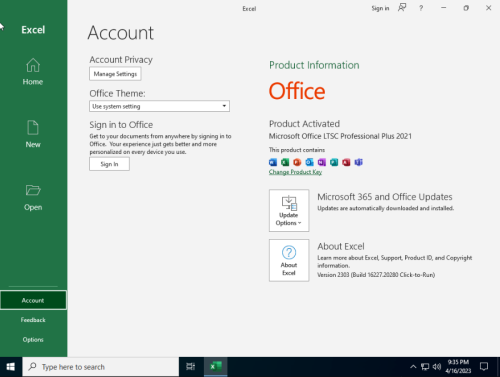Go to the Home page in sidebar

tap(33, 72)
